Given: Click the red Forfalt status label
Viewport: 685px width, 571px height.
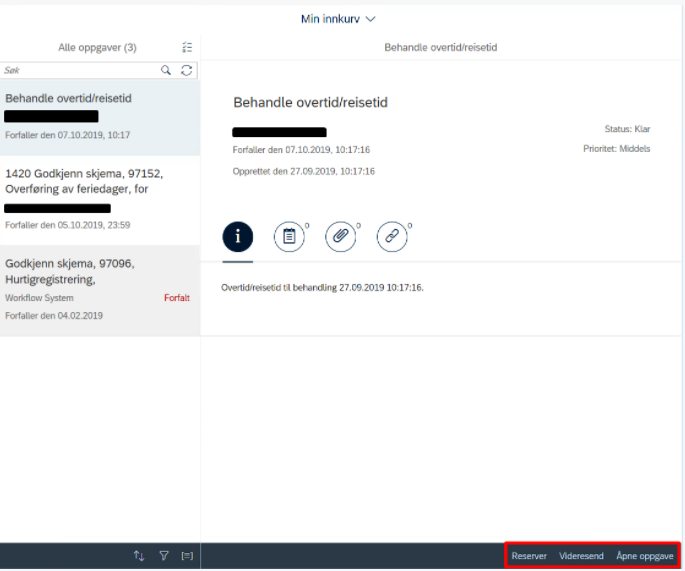Looking at the screenshot, I should tap(177, 298).
